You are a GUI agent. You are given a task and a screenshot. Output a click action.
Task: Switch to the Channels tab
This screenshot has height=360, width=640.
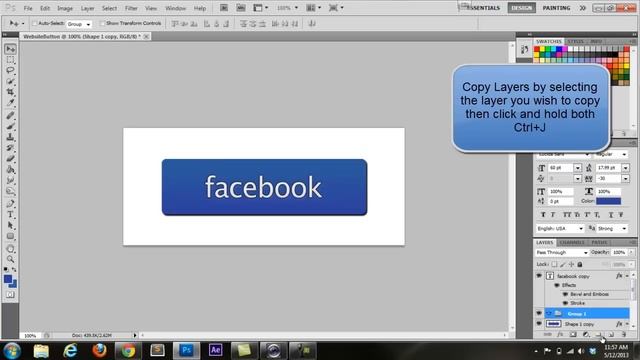571,242
